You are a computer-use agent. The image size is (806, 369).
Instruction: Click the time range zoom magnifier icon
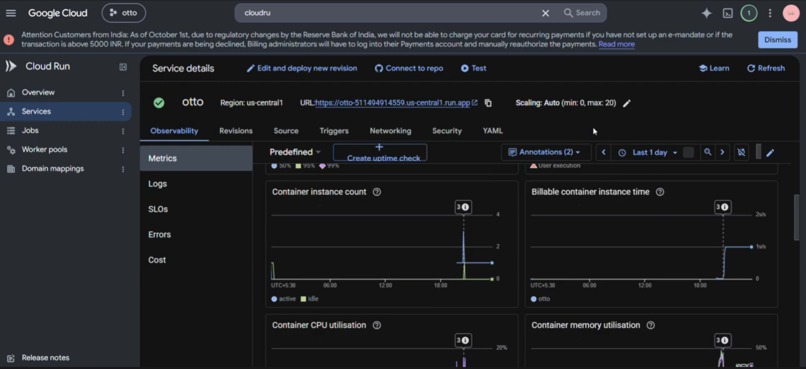pyautogui.click(x=708, y=152)
